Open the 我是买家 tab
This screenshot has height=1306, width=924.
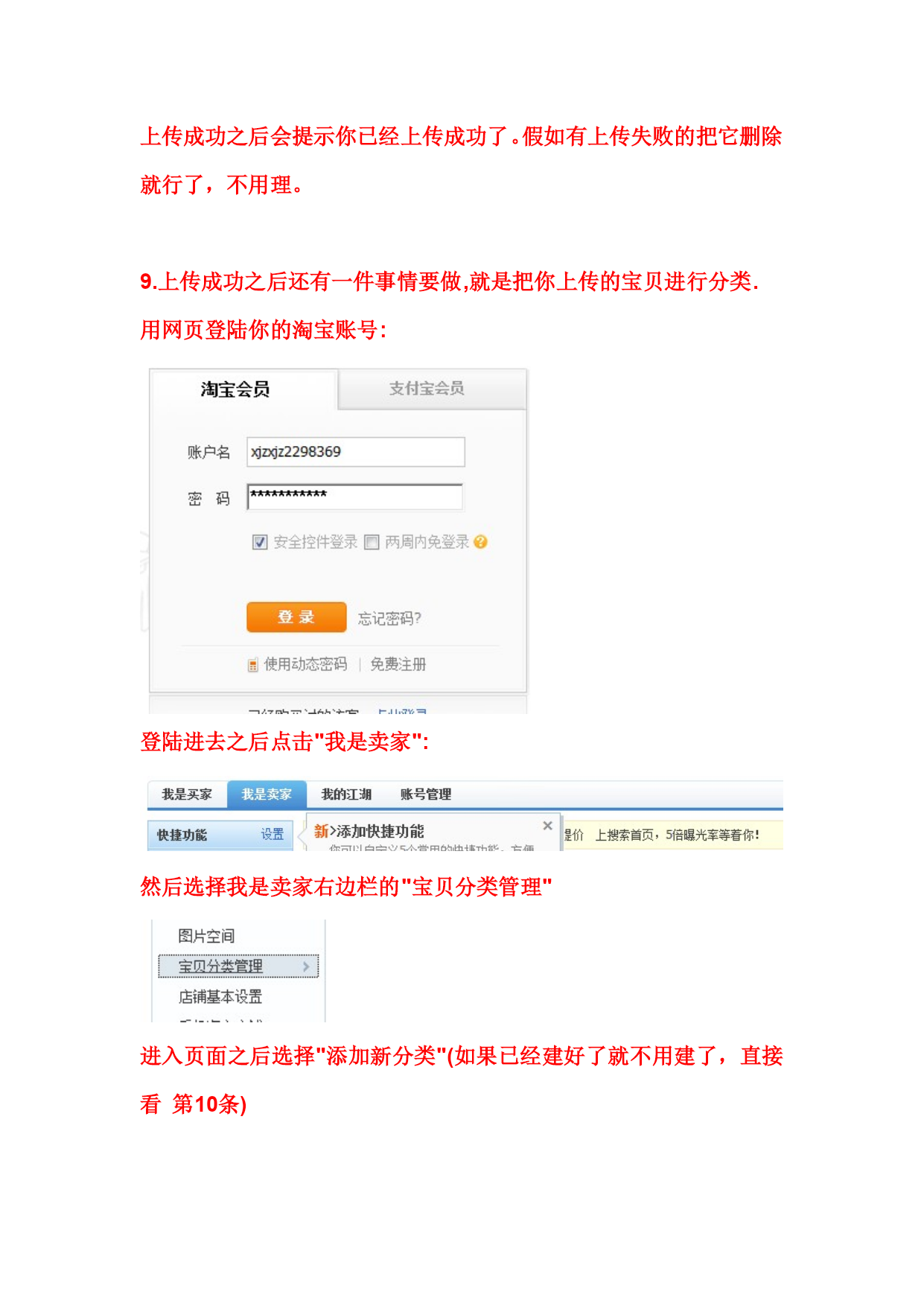coord(187,794)
